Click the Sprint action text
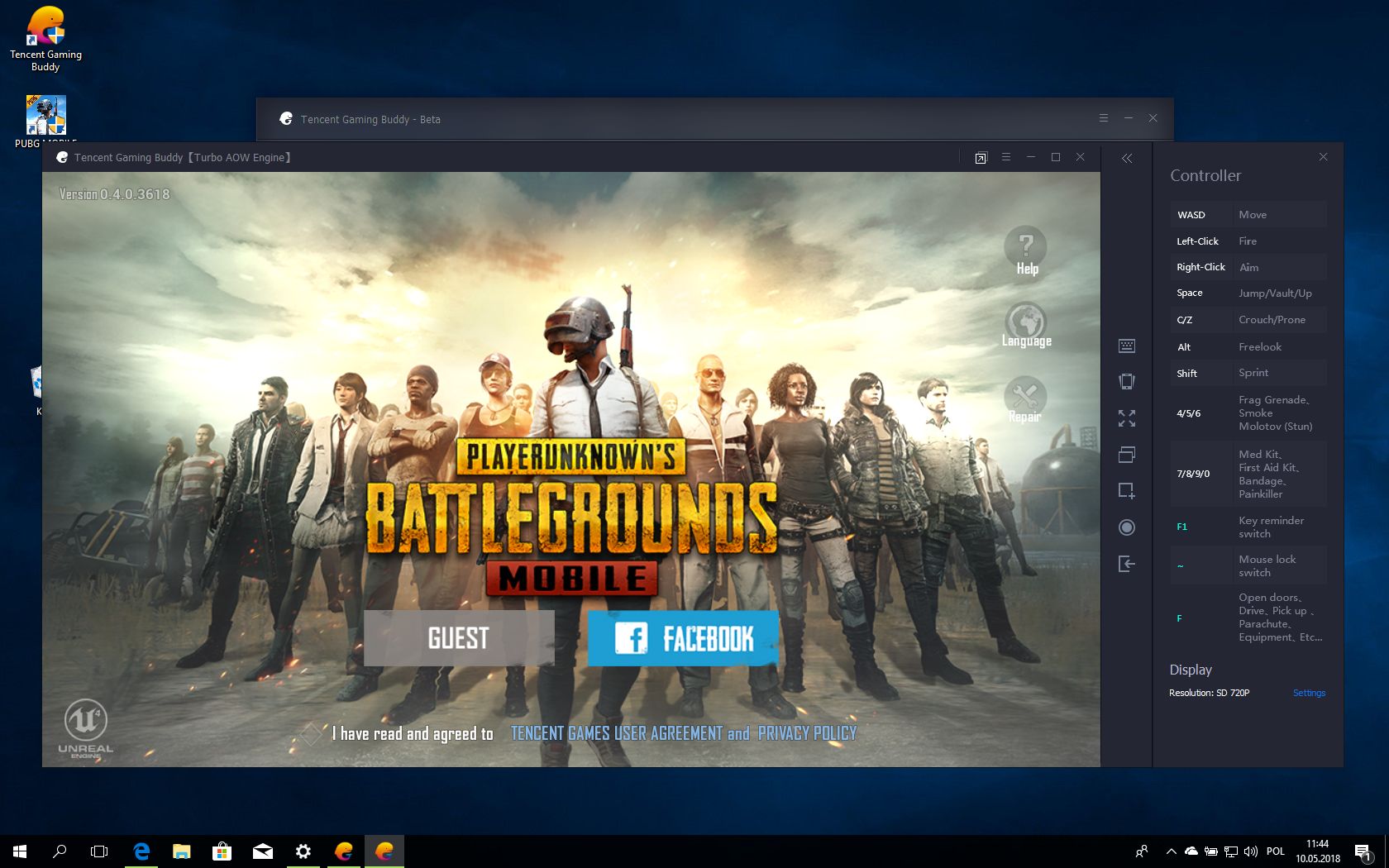Viewport: 1389px width, 868px height. 1253,373
